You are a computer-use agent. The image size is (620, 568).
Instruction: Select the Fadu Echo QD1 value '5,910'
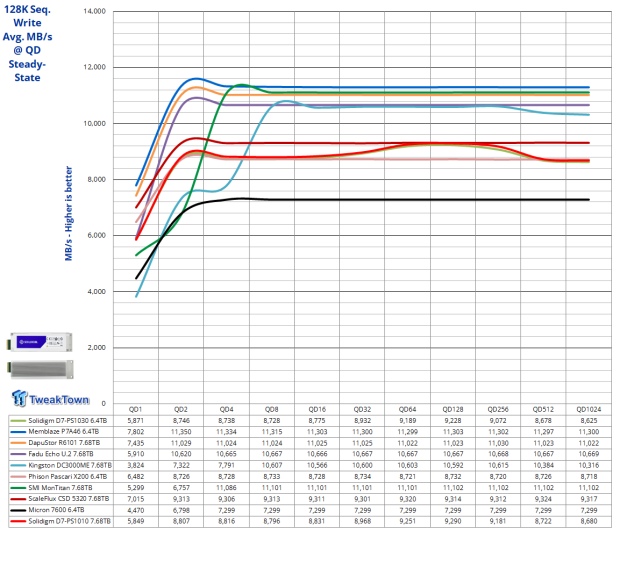pos(136,454)
